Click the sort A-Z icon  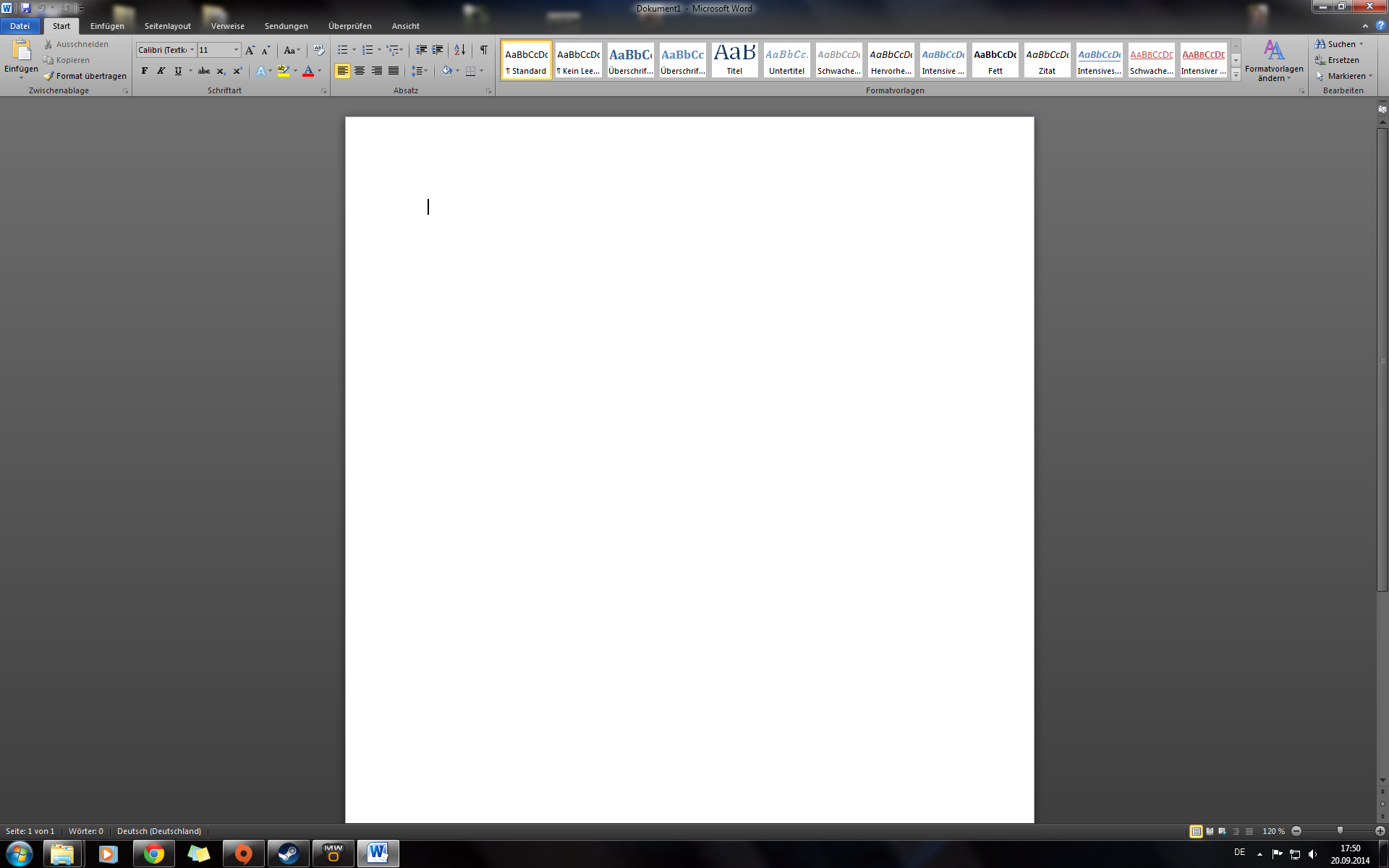459,50
